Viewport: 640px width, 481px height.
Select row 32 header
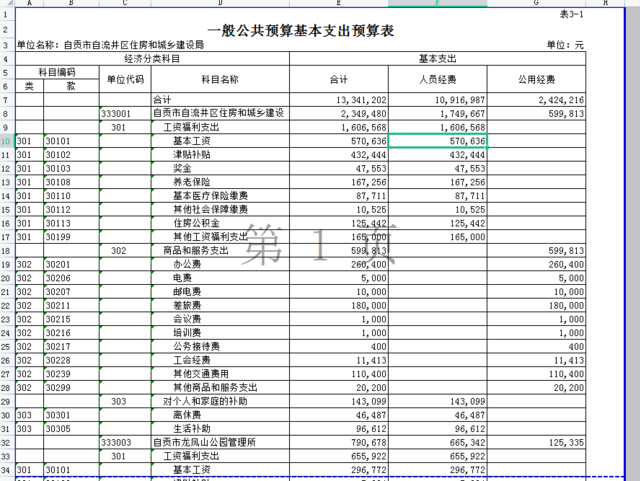7,441
